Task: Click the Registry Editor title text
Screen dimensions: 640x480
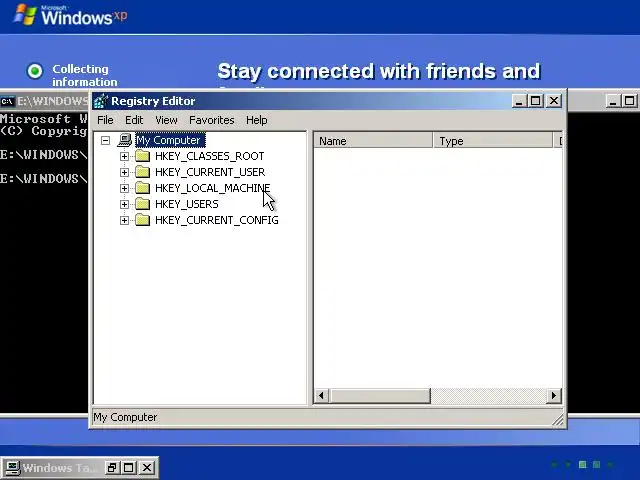Action: tap(153, 101)
